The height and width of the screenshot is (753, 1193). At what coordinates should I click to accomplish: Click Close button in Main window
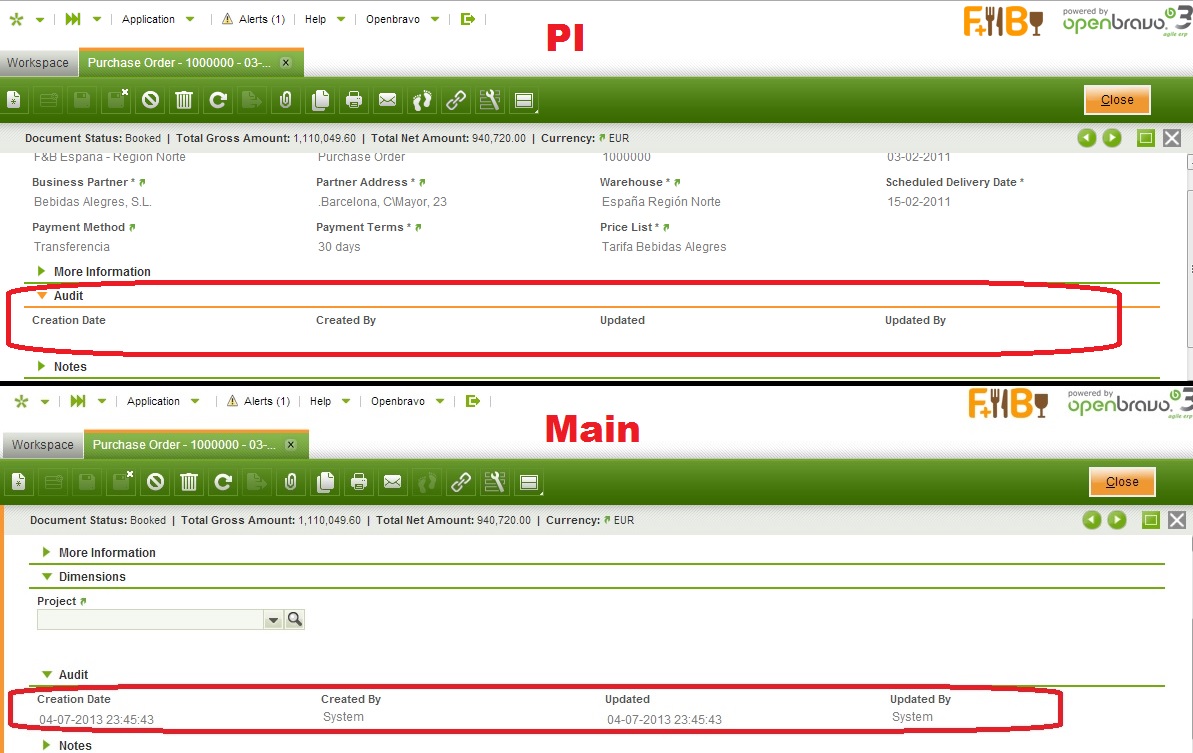1122,481
